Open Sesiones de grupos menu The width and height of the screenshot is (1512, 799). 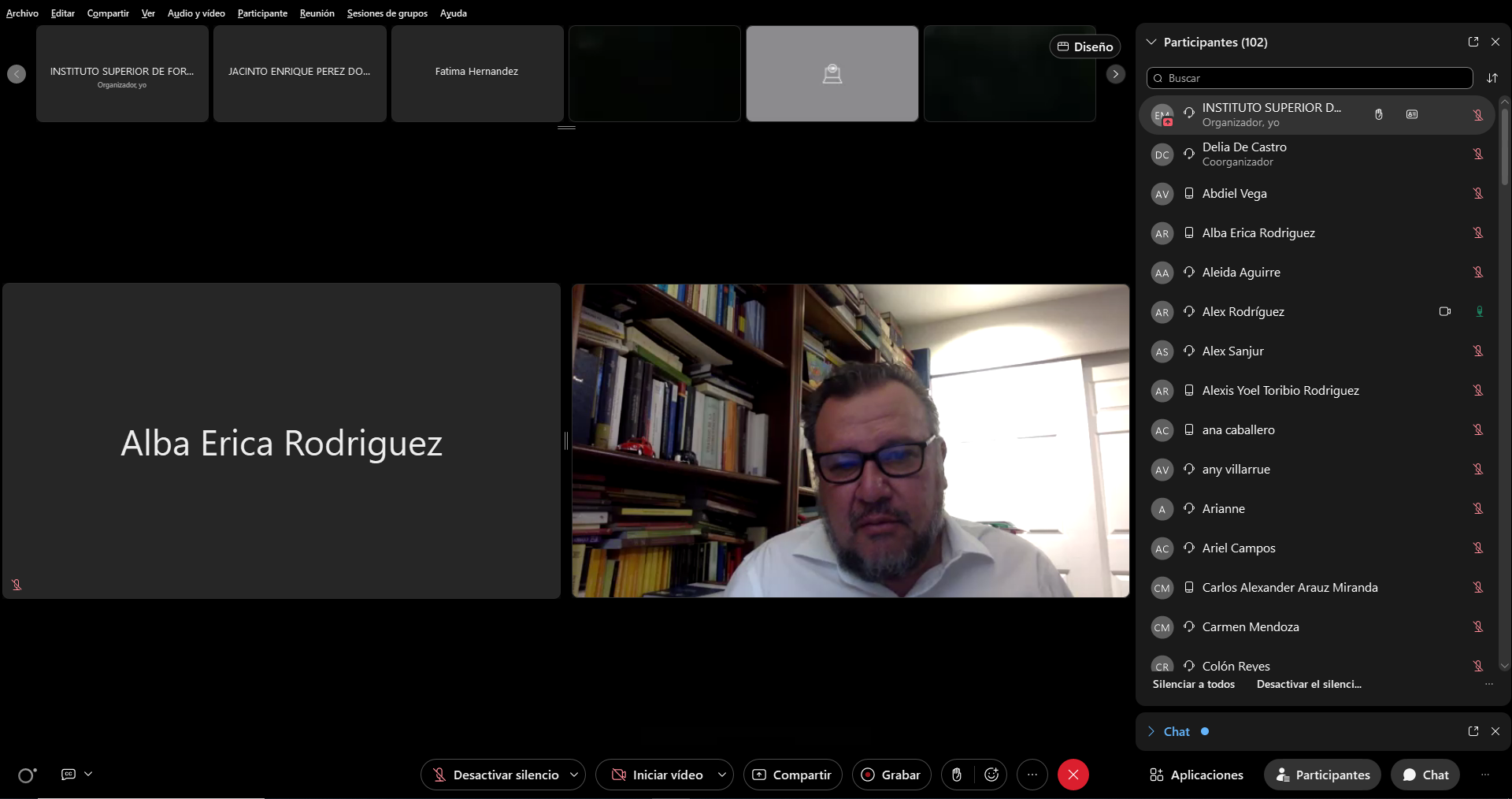[x=387, y=13]
